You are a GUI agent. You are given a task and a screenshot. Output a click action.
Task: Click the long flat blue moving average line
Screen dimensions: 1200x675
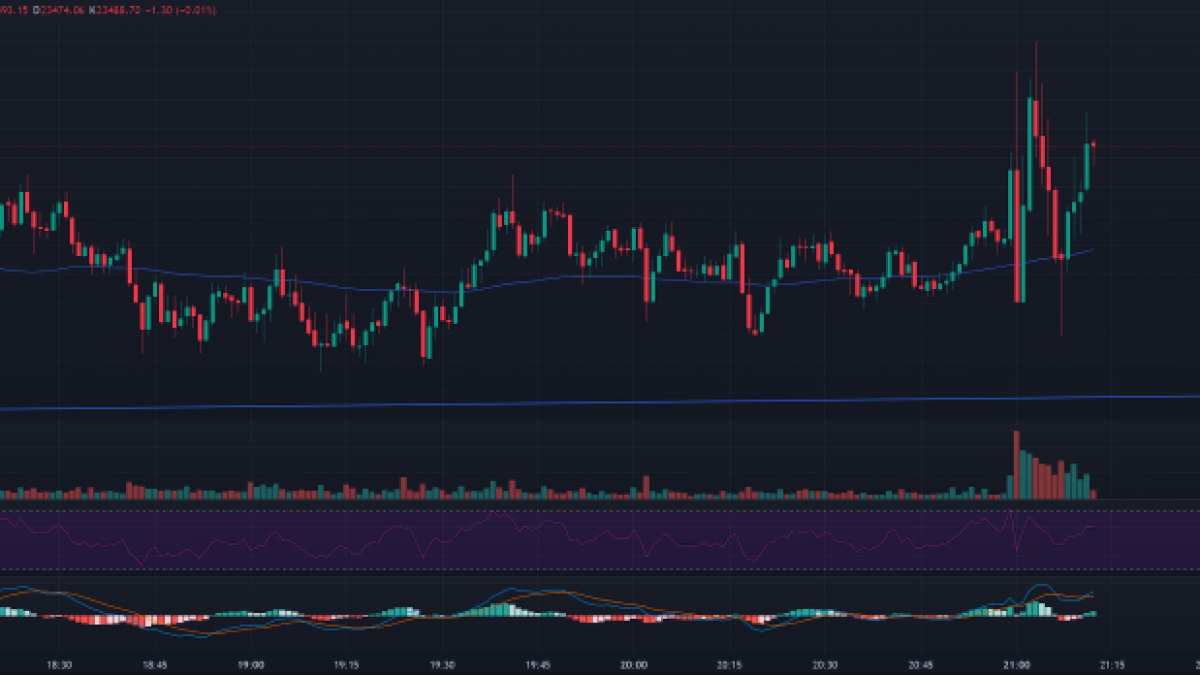(600, 402)
